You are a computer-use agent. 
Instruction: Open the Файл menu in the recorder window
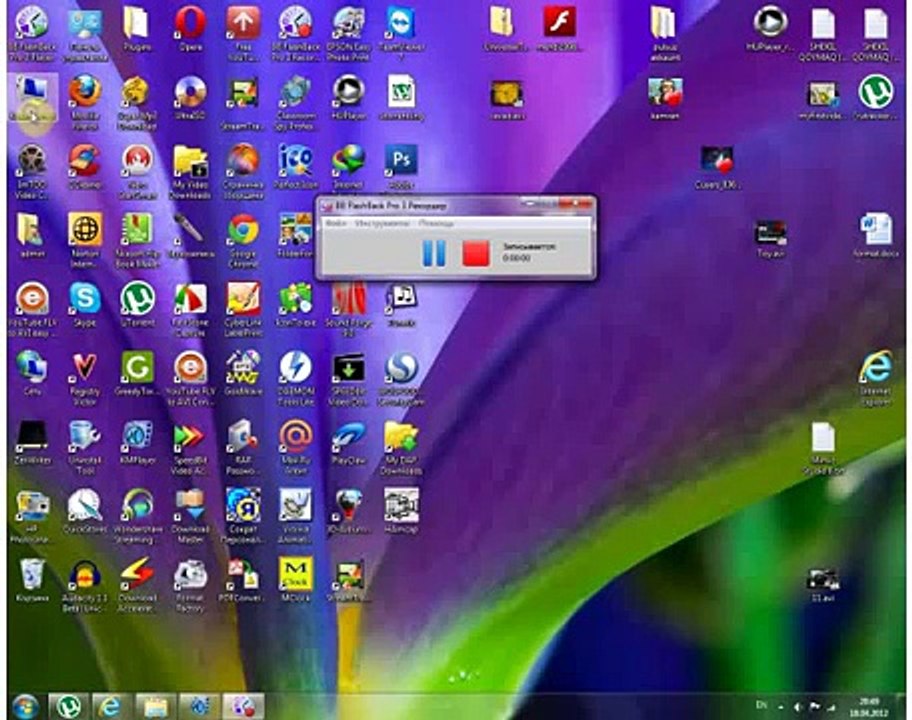[x=336, y=223]
